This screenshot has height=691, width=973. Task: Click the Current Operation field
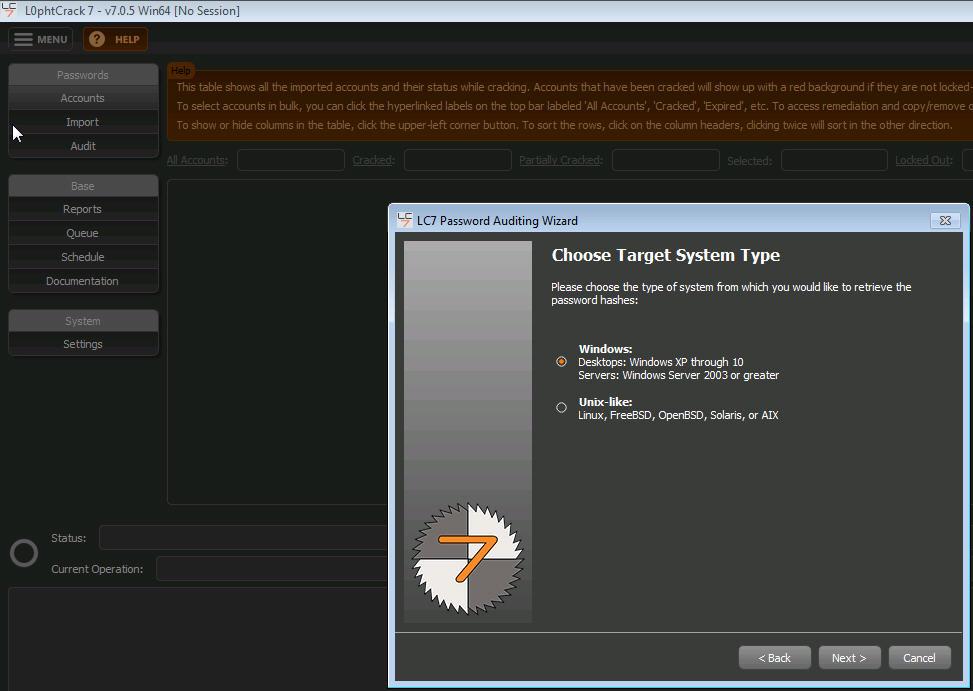pos(272,569)
